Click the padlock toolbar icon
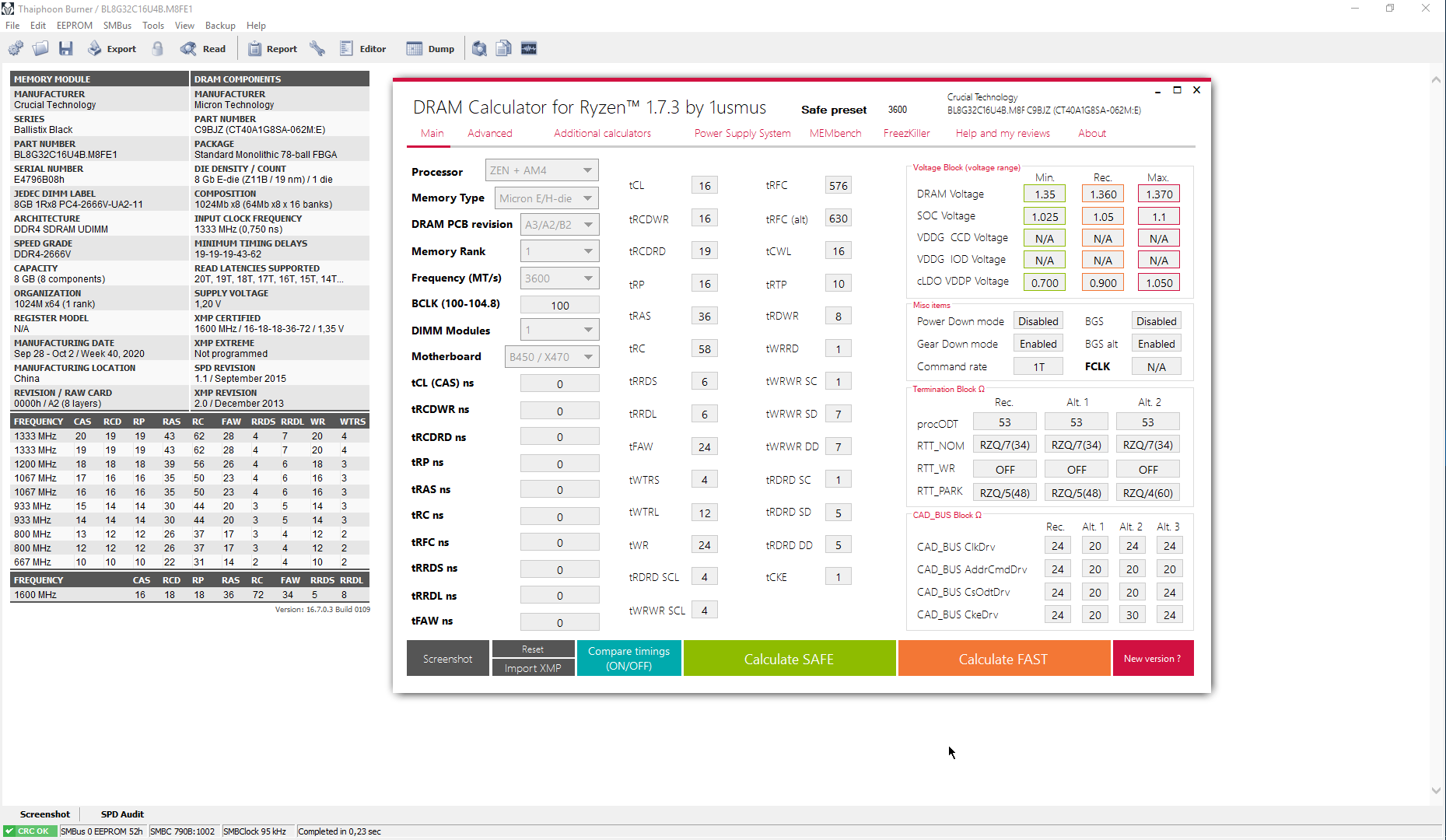This screenshot has height=840, width=1446. point(158,48)
